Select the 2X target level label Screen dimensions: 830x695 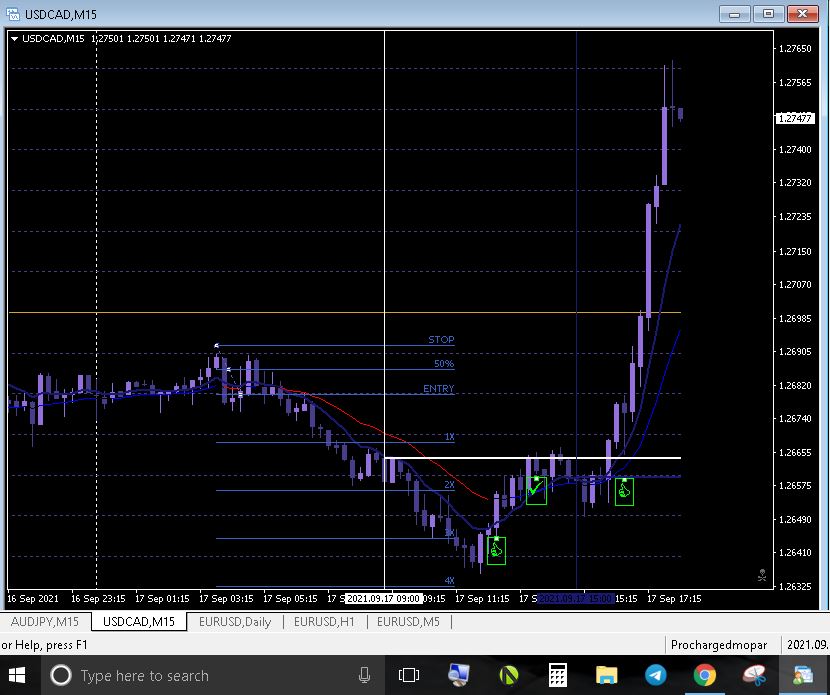click(x=449, y=485)
